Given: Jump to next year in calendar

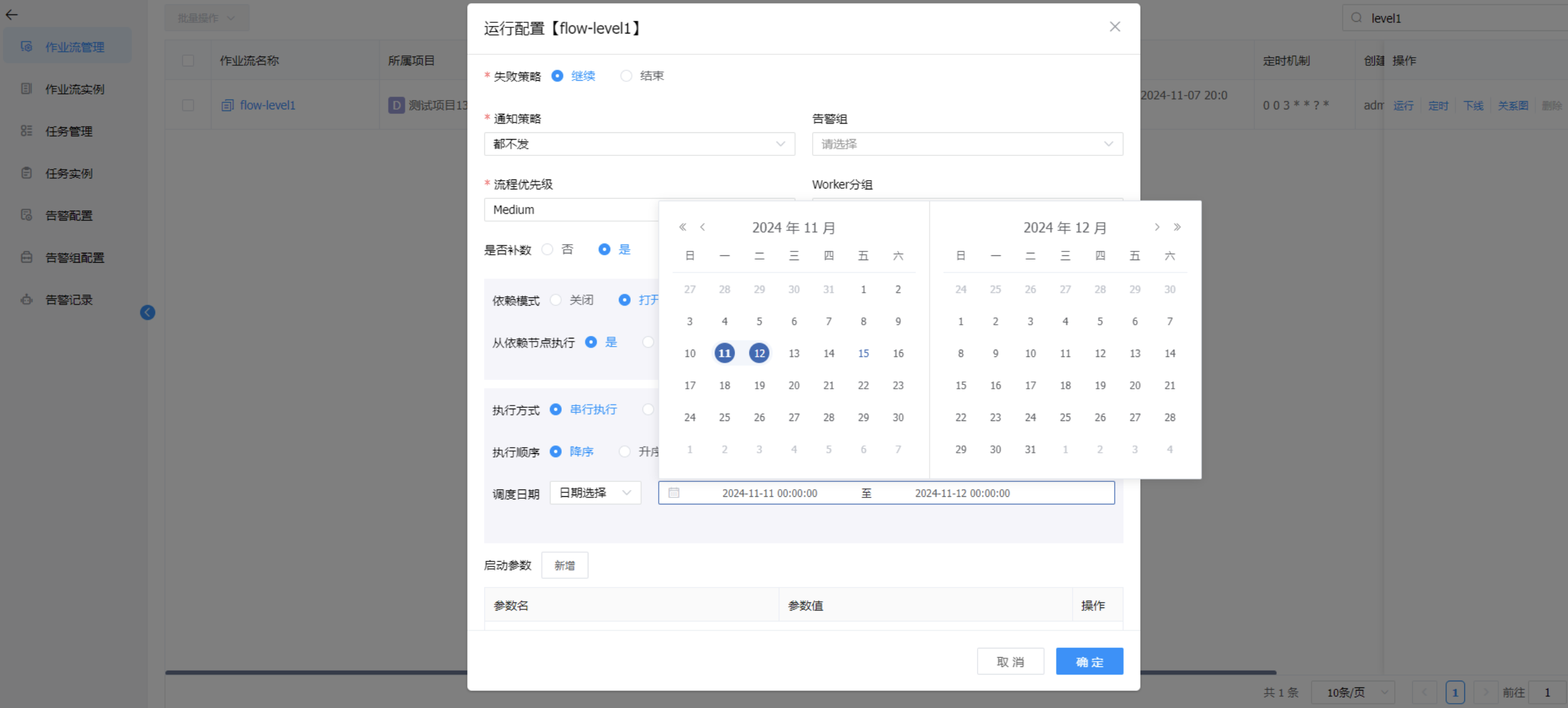Looking at the screenshot, I should click(x=1178, y=227).
